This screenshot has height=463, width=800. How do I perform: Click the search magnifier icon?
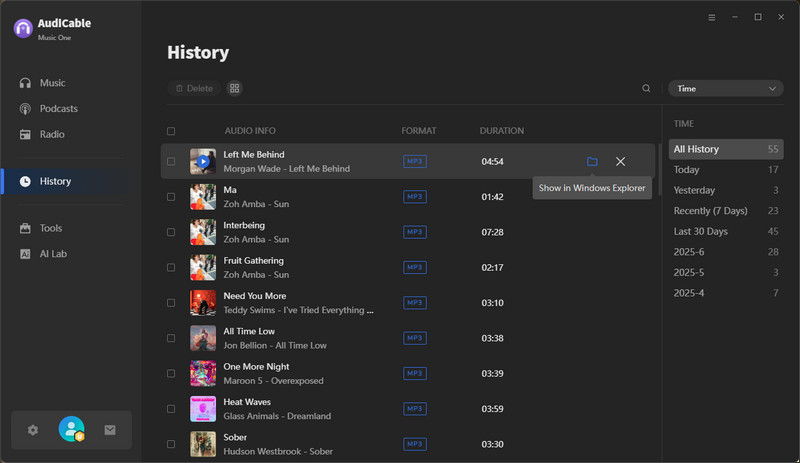(646, 88)
